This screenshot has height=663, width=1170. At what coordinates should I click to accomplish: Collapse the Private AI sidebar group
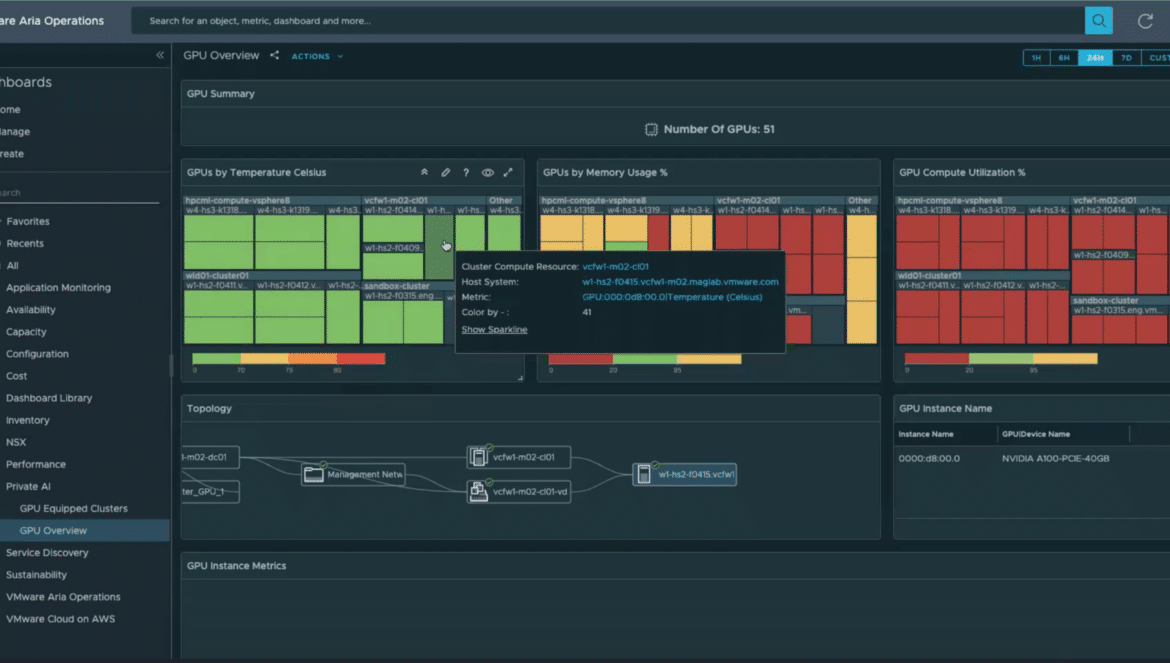pos(28,486)
